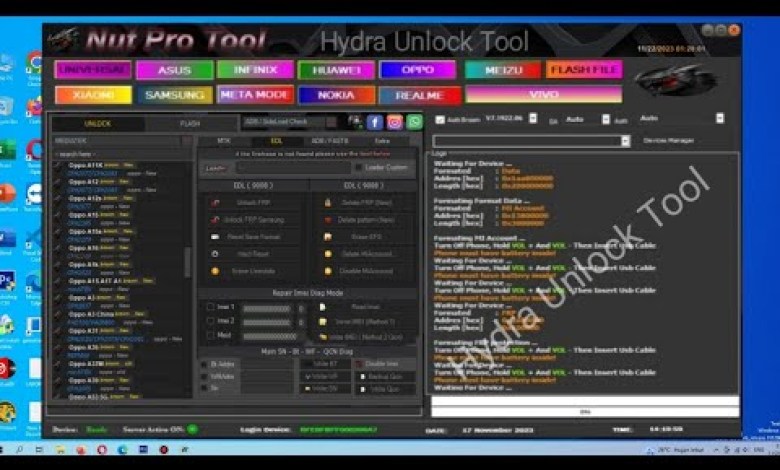Click the Delete FRP (New) lock icon
This screenshot has width=780, height=470.
pos(327,203)
